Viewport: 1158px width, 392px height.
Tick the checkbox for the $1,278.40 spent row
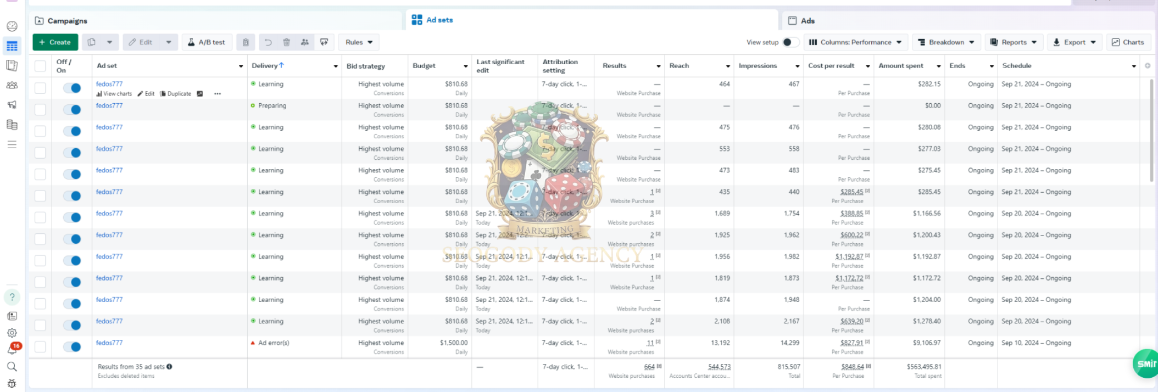point(40,325)
